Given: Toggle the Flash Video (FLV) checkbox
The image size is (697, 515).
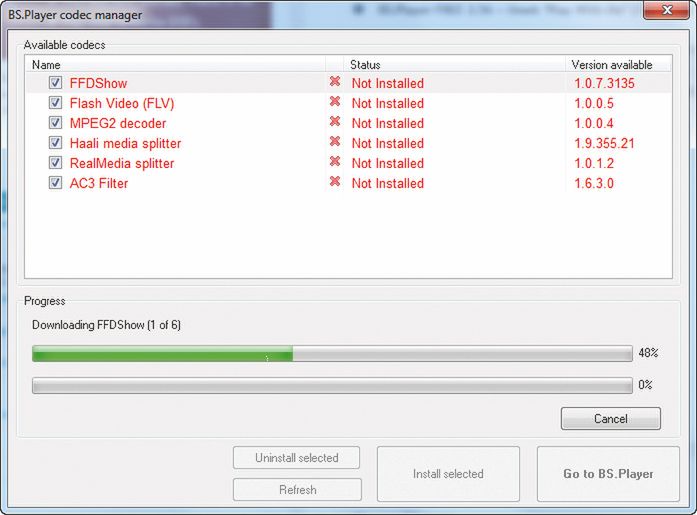Looking at the screenshot, I should [x=55, y=103].
